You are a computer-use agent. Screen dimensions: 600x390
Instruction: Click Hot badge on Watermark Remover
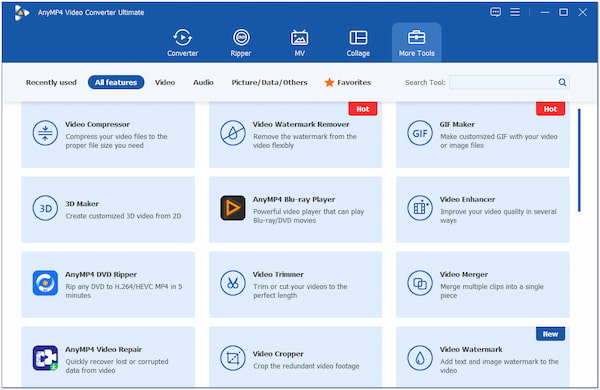[x=363, y=109]
